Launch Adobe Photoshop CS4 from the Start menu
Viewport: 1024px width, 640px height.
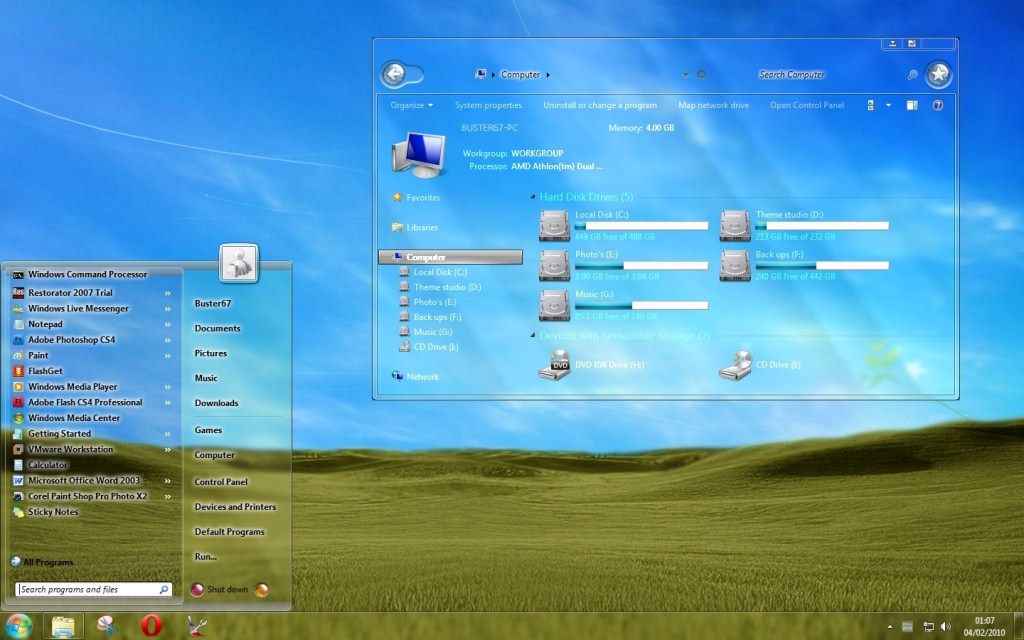point(71,340)
